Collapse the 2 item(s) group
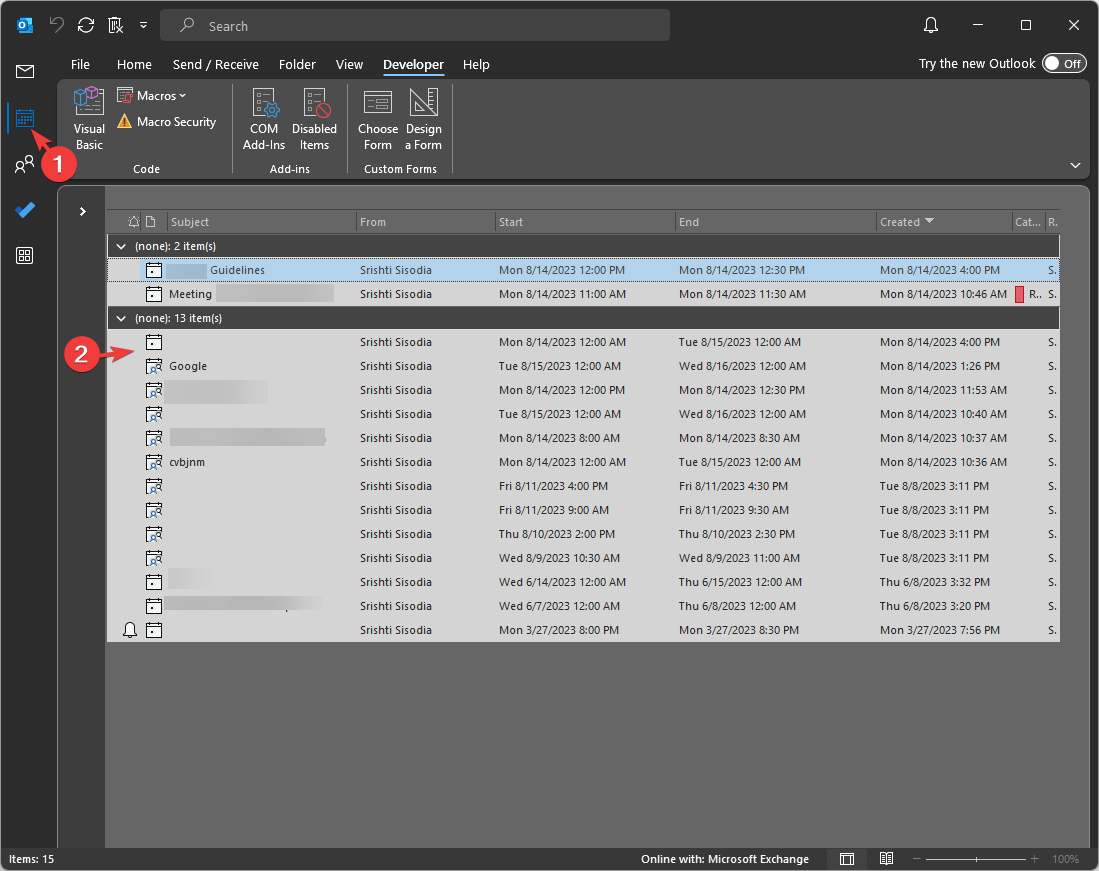The height and width of the screenshot is (871, 1099). pos(121,246)
